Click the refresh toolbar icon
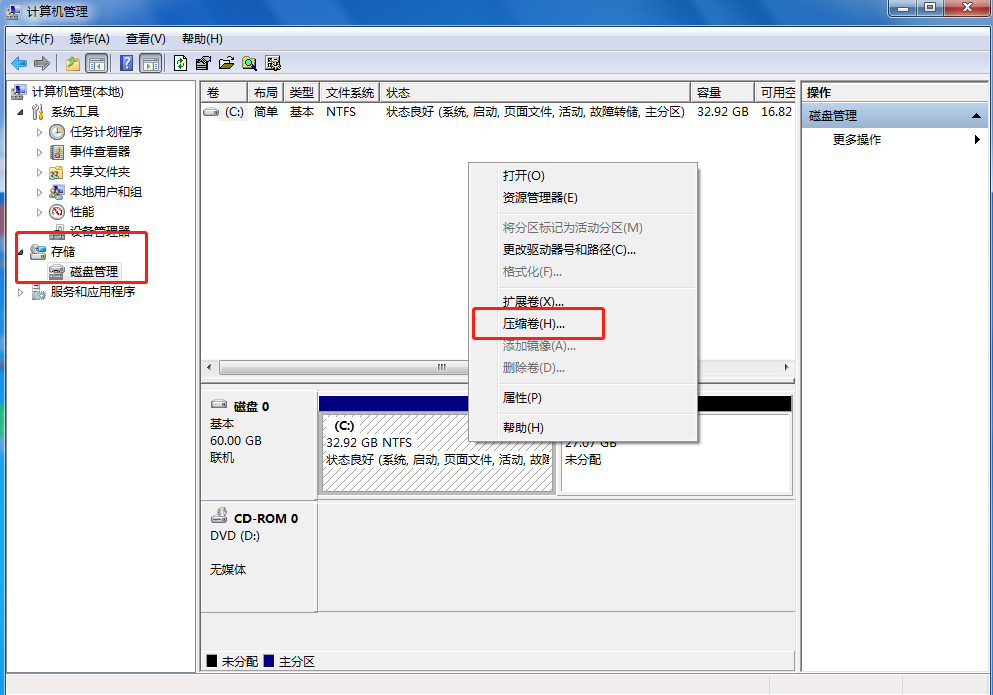 (181, 63)
